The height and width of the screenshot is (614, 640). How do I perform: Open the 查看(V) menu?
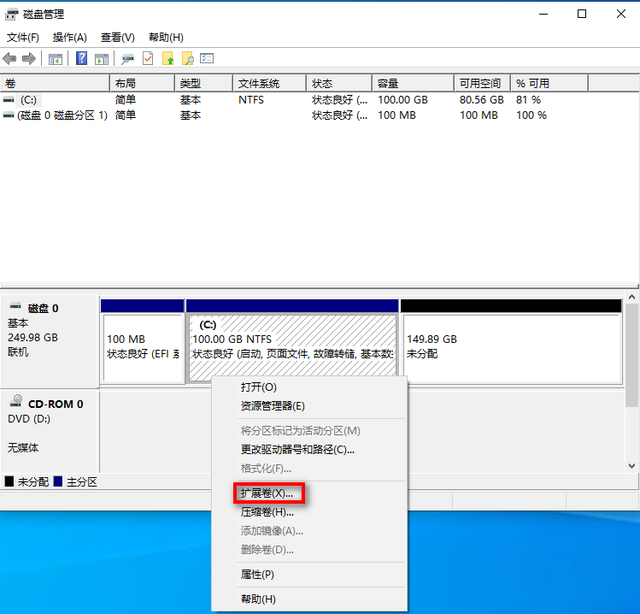117,37
